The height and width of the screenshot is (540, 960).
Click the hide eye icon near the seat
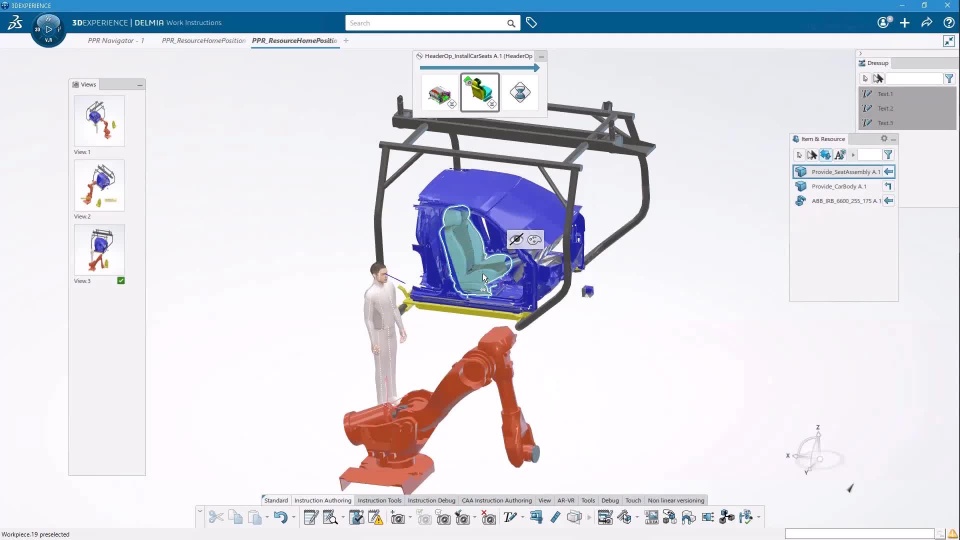coord(516,239)
